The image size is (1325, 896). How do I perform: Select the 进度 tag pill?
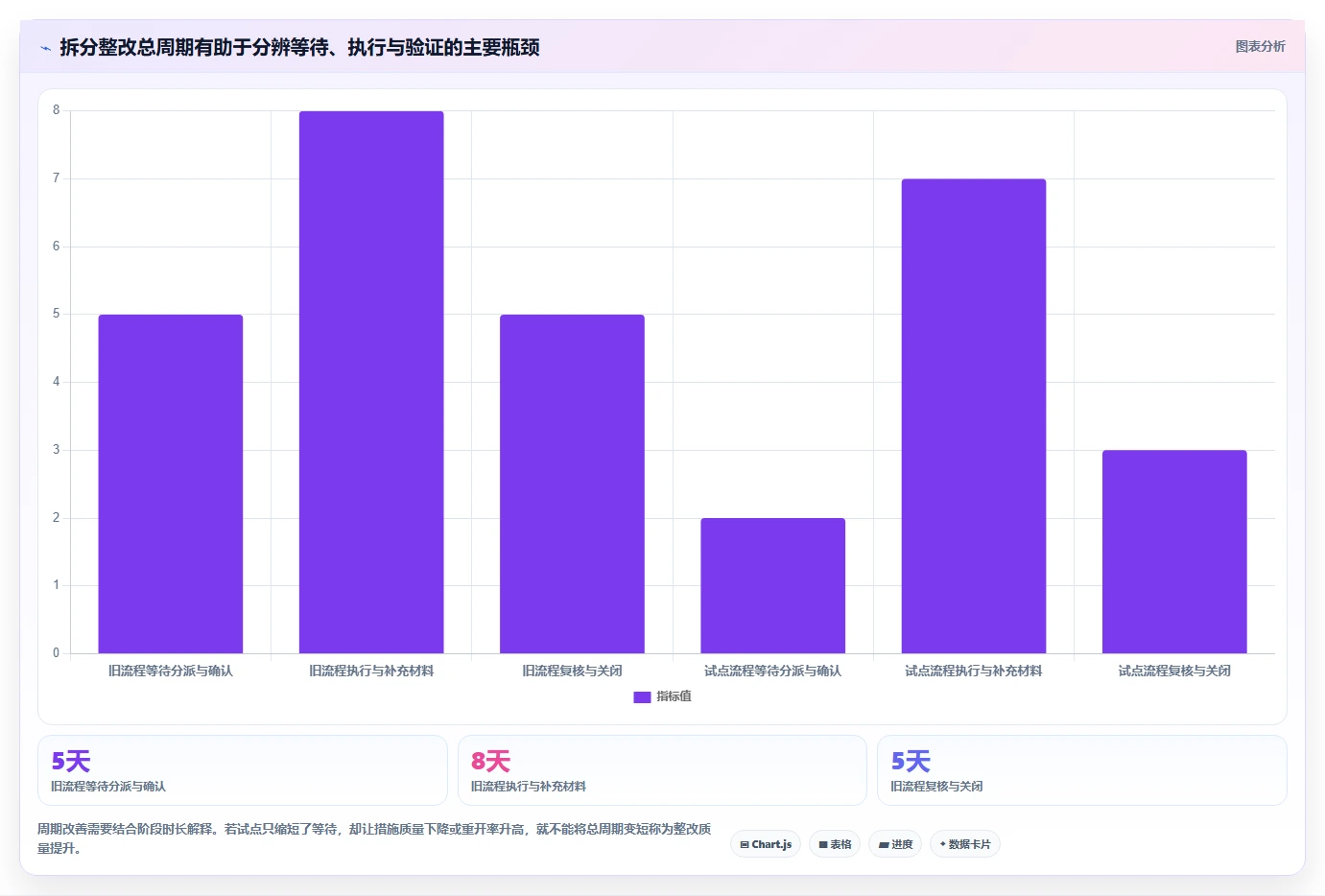pyautogui.click(x=896, y=844)
